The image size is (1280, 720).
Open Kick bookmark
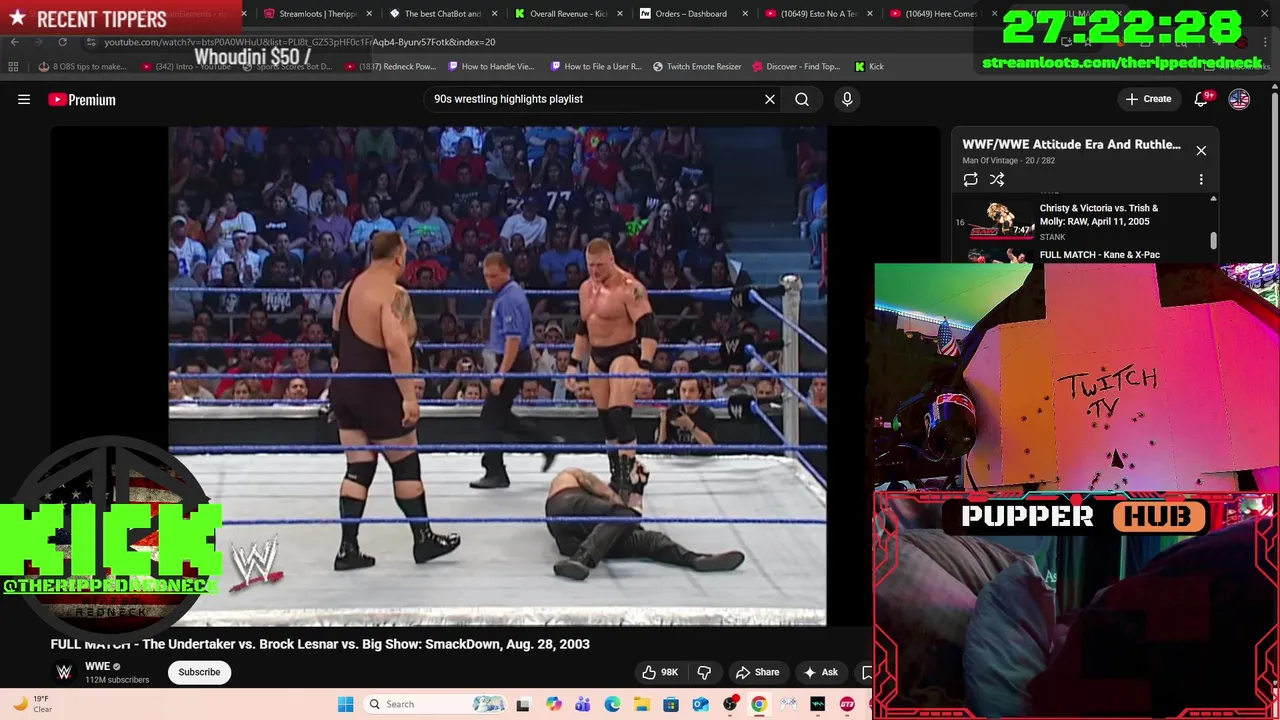point(869,67)
